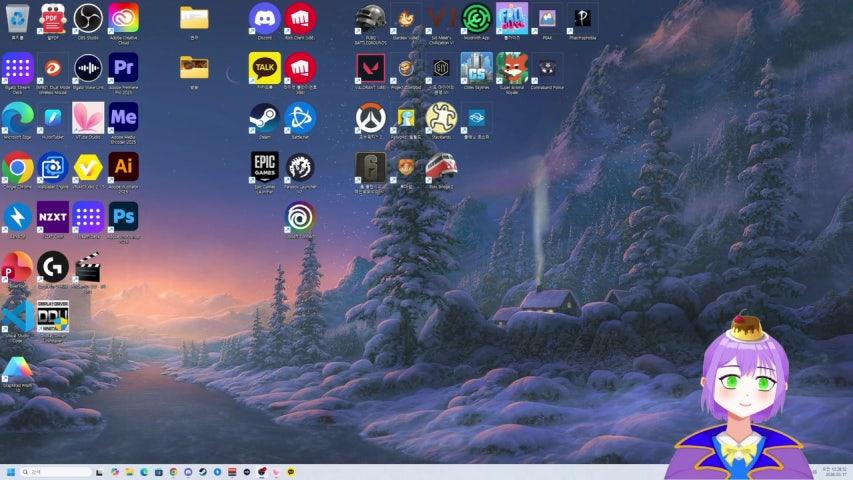
Task: Open Adobe Photoshop desktop shortcut
Action: coord(123,216)
